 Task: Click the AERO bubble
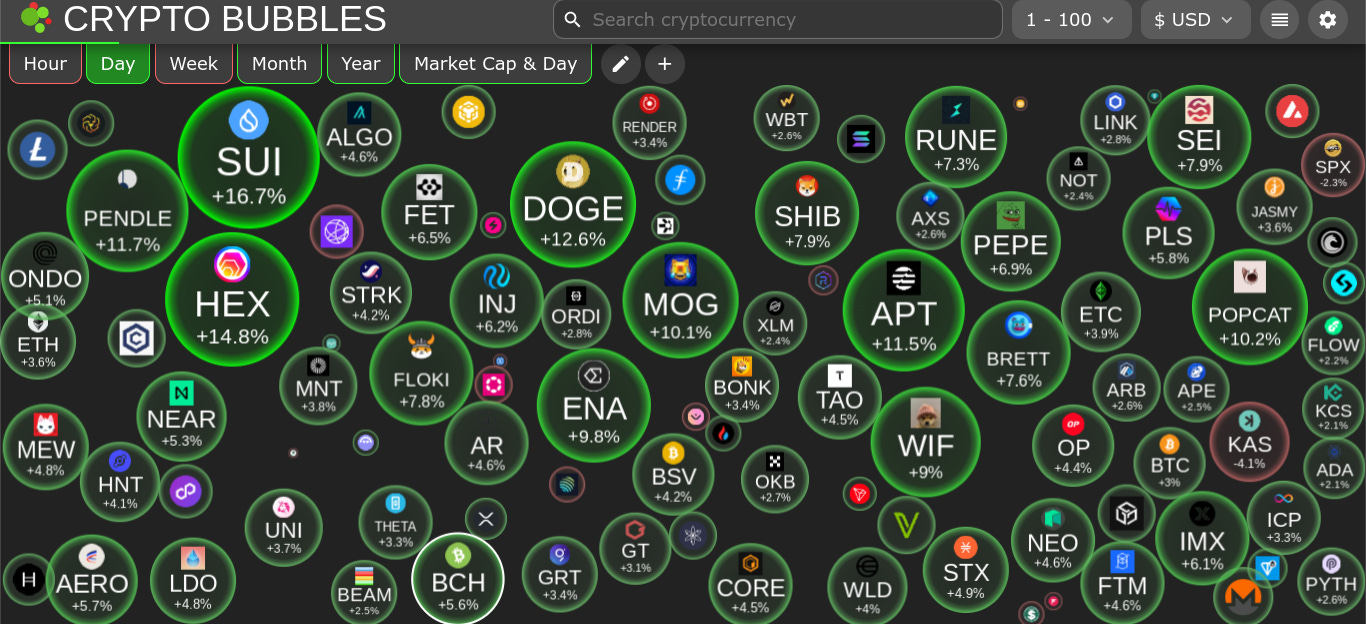[x=92, y=580]
